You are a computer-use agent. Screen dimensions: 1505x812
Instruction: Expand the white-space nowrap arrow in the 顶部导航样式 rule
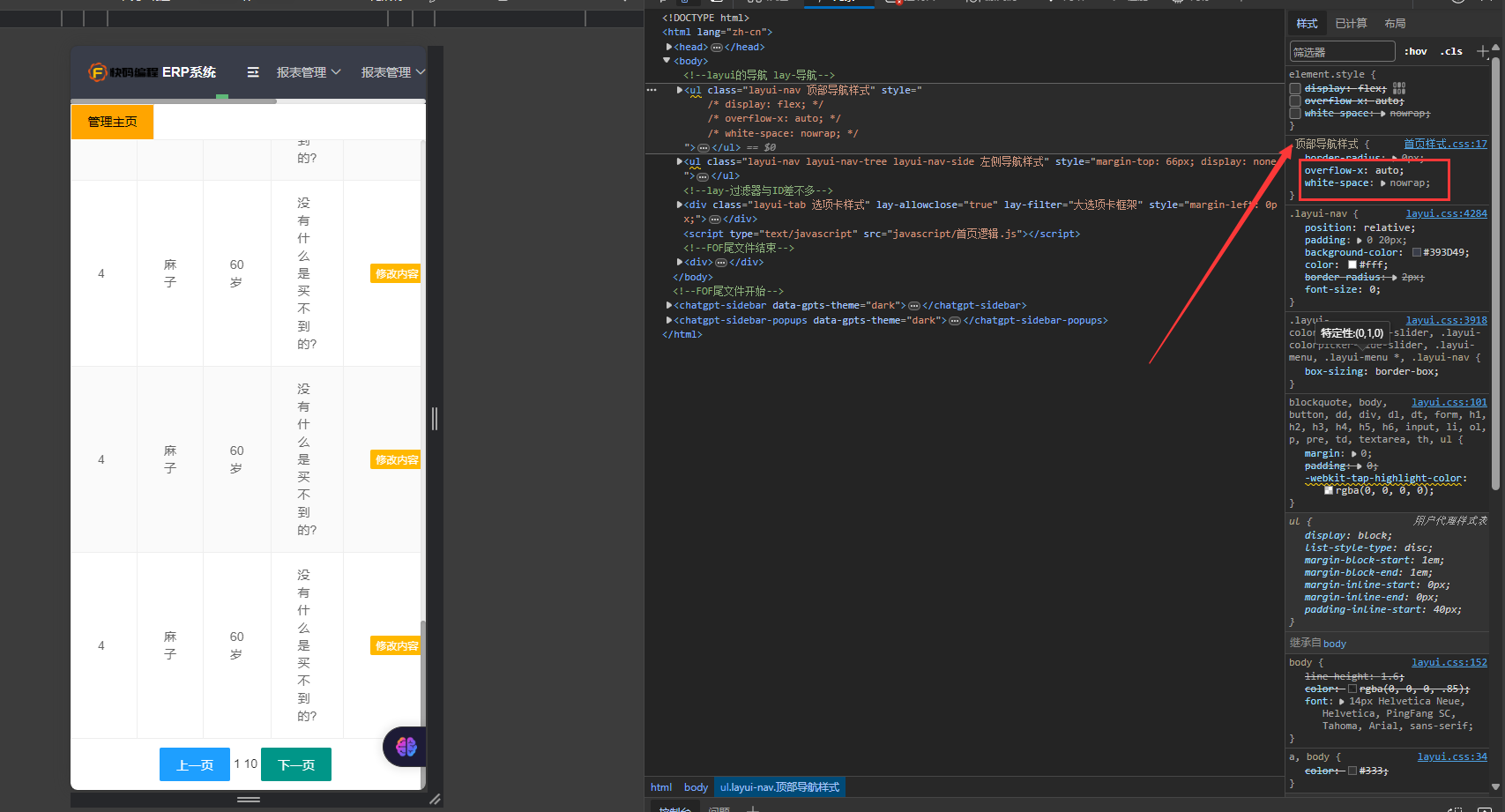pyautogui.click(x=1382, y=183)
